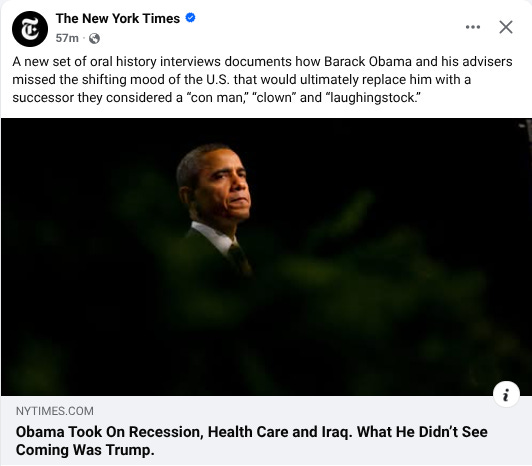Click the gray link preview footer card
The width and height of the screenshot is (532, 466).
coord(266,430)
